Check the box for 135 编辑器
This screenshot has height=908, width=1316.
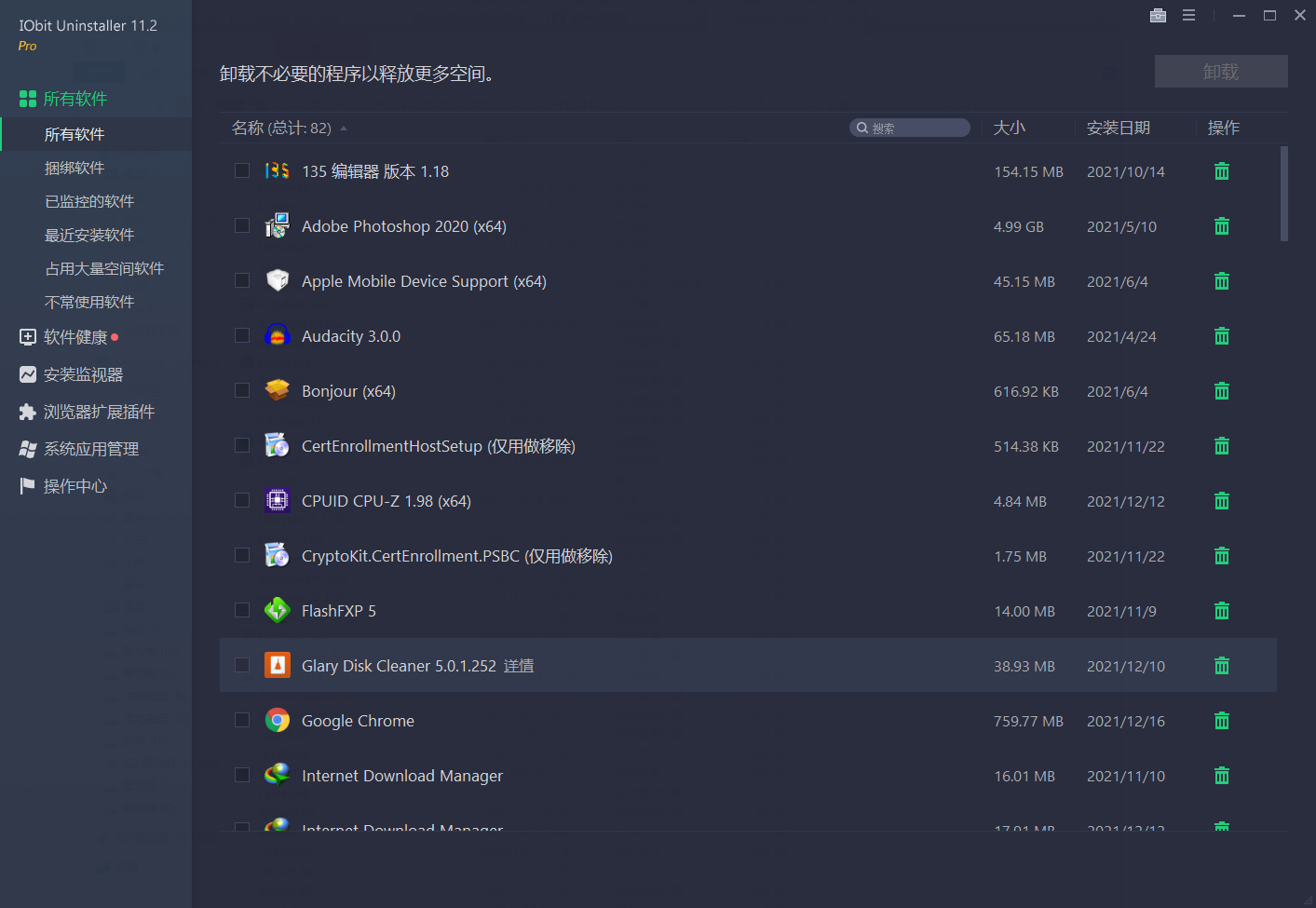click(242, 170)
